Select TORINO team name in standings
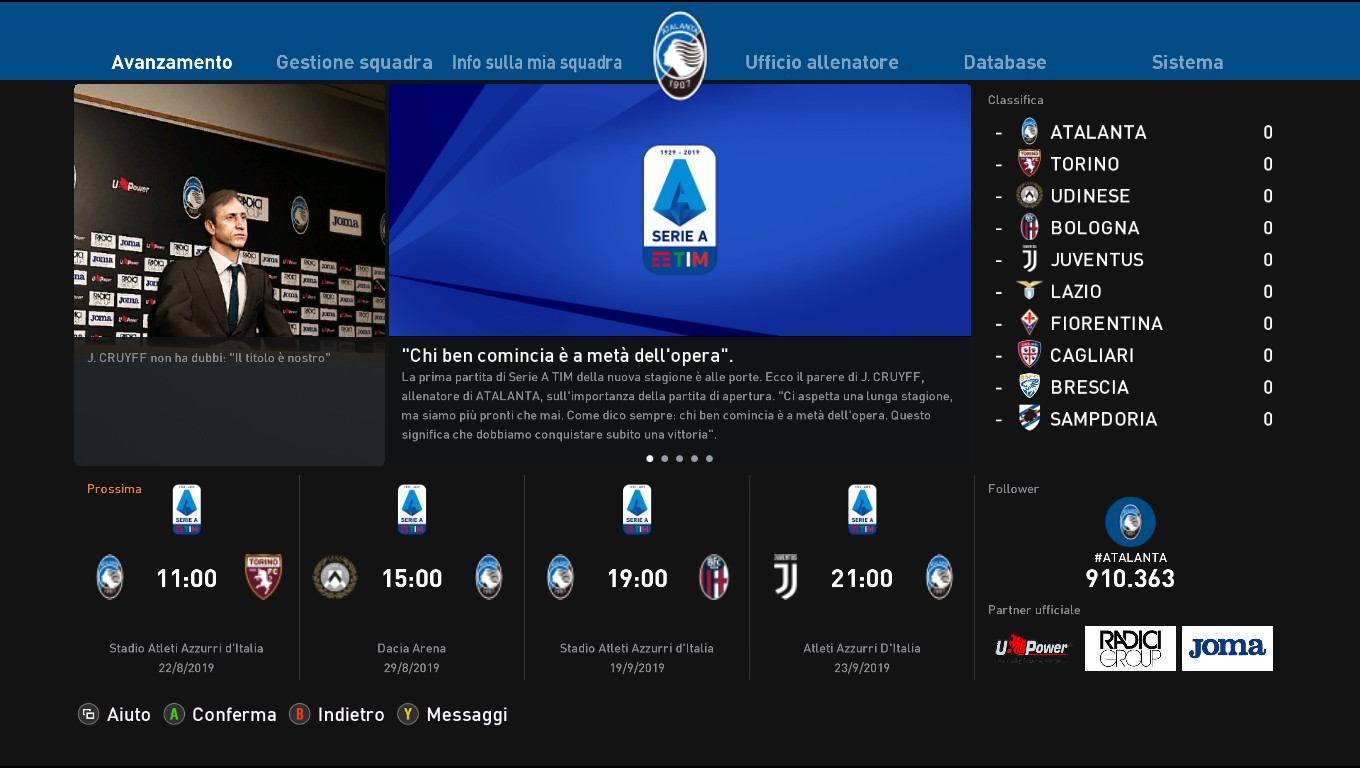The height and width of the screenshot is (768, 1360). click(x=1085, y=164)
